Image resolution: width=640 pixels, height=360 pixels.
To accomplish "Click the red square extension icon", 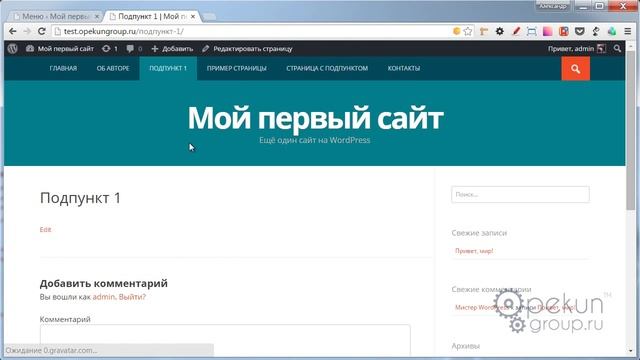I will [564, 31].
